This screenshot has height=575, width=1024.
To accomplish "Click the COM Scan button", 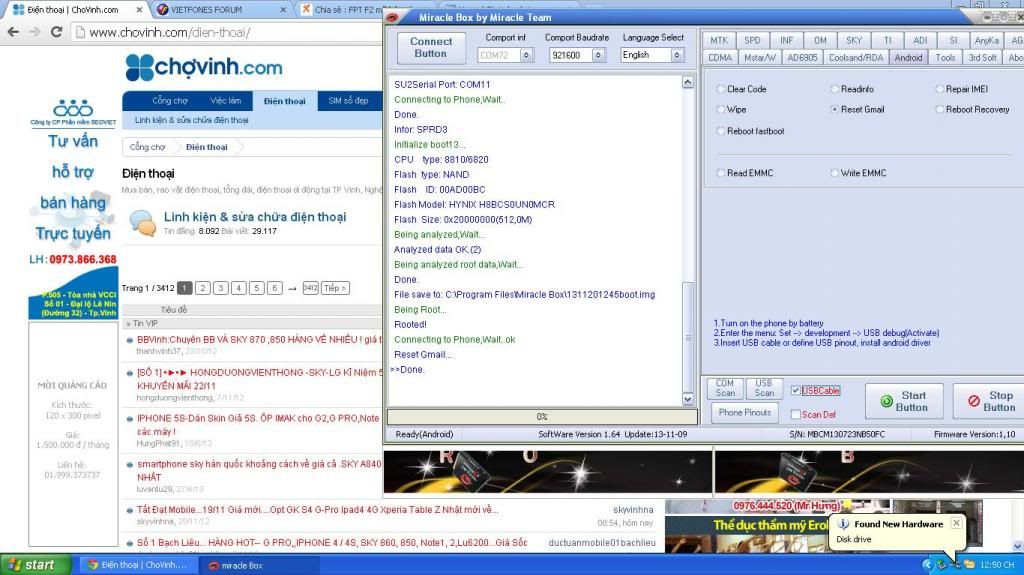I will click(725, 388).
